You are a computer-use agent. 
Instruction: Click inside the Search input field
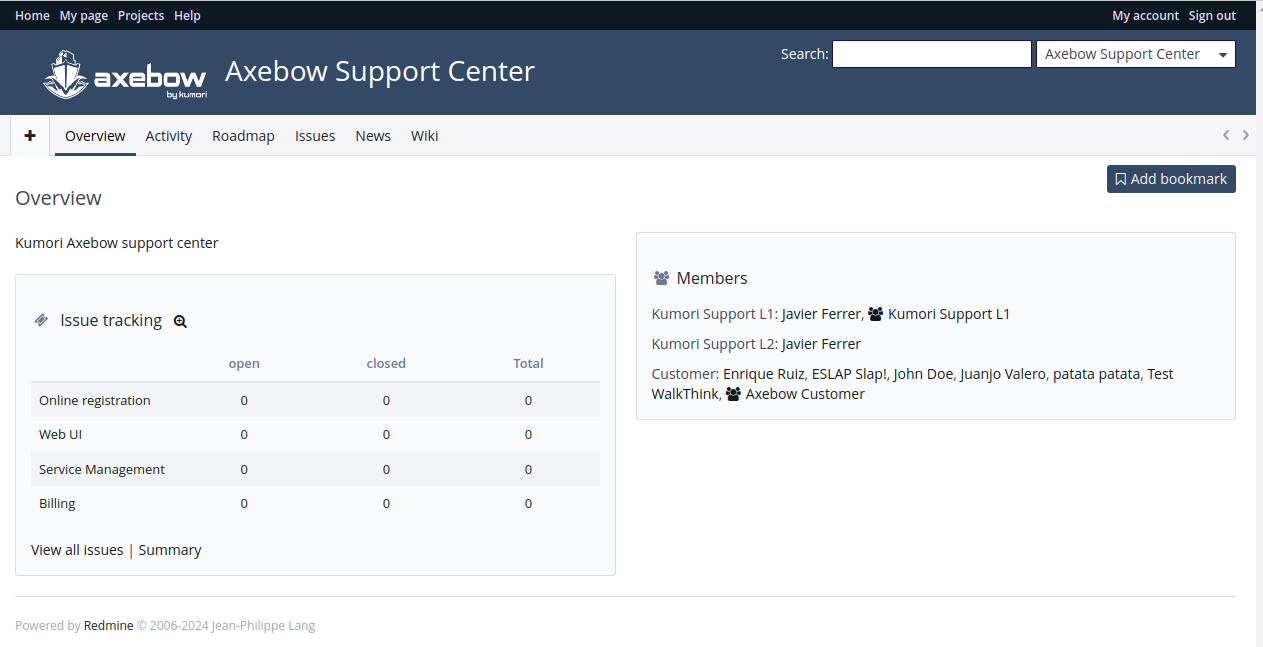click(x=931, y=54)
